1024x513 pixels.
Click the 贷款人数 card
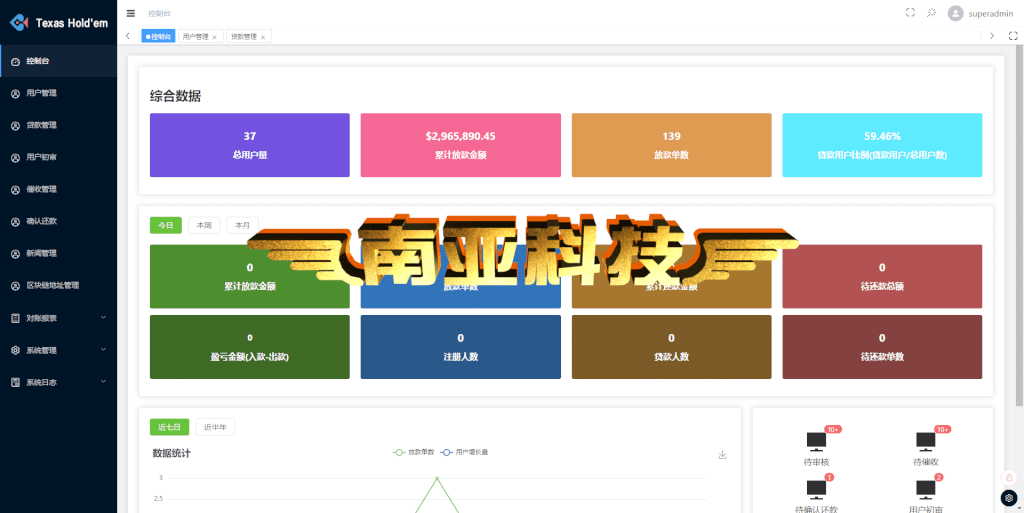pos(671,347)
